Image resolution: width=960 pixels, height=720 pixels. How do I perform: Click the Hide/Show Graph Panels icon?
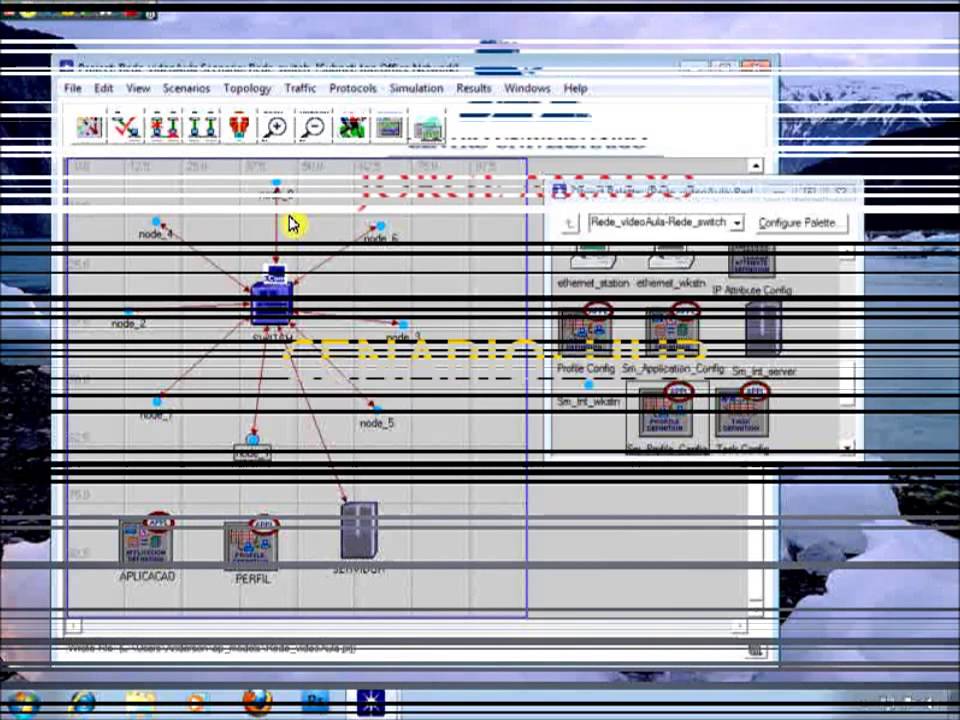click(x=427, y=129)
